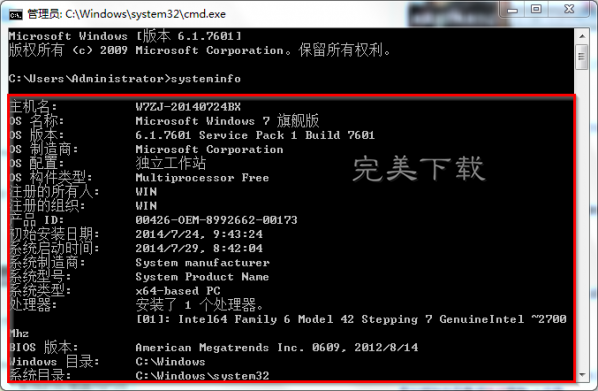Click the scrollbar down arrow
The height and width of the screenshot is (391, 598).
pos(582,375)
